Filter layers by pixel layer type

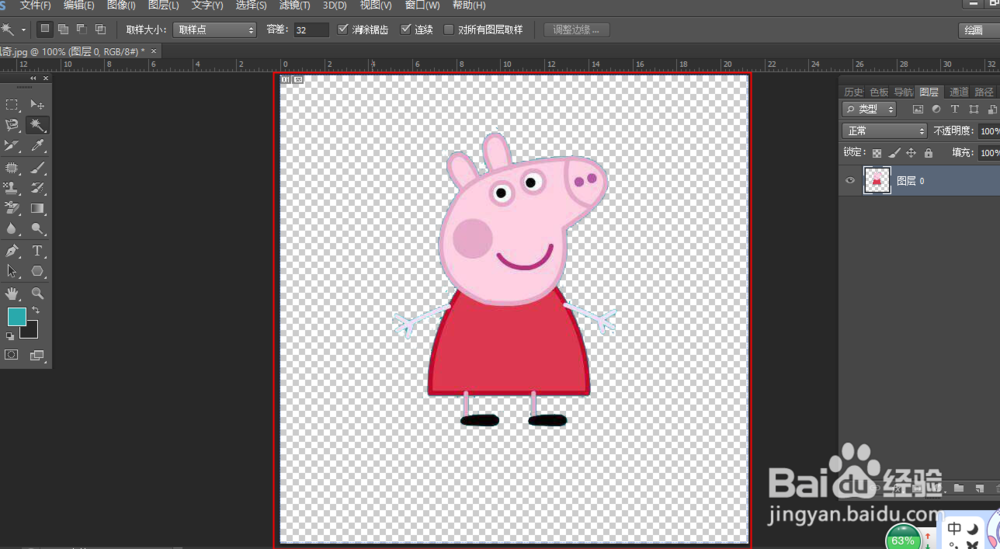tap(918, 109)
